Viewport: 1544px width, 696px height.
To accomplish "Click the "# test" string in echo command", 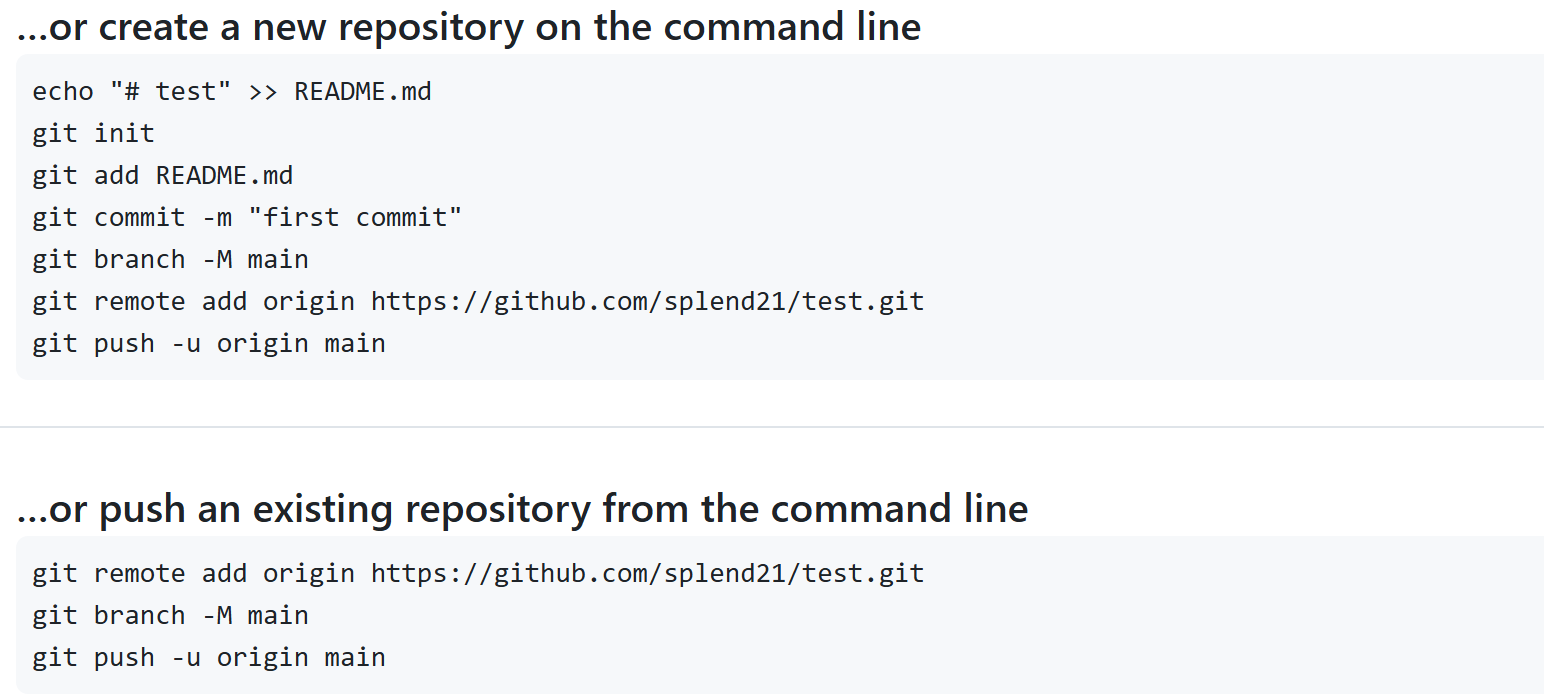I will click(171, 92).
